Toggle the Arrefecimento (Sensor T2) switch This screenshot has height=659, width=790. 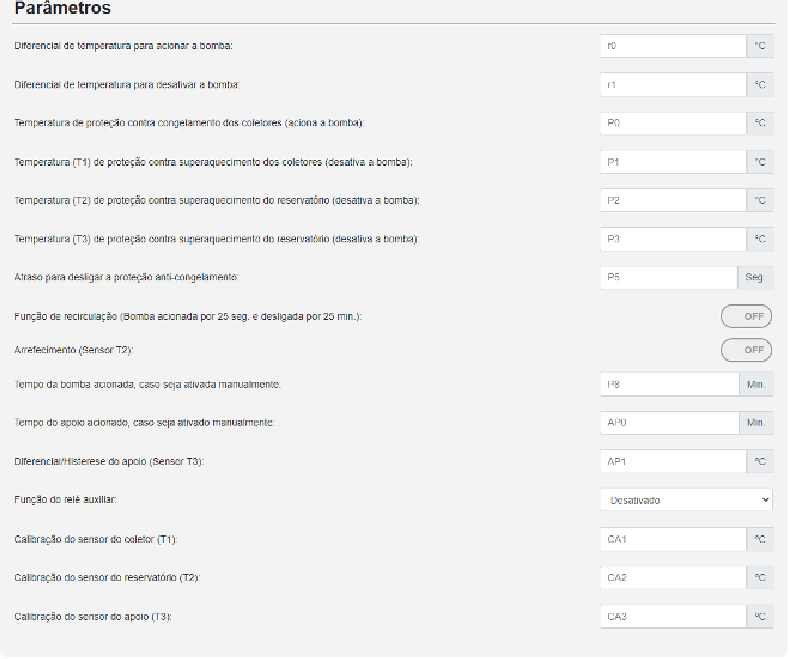click(746, 350)
